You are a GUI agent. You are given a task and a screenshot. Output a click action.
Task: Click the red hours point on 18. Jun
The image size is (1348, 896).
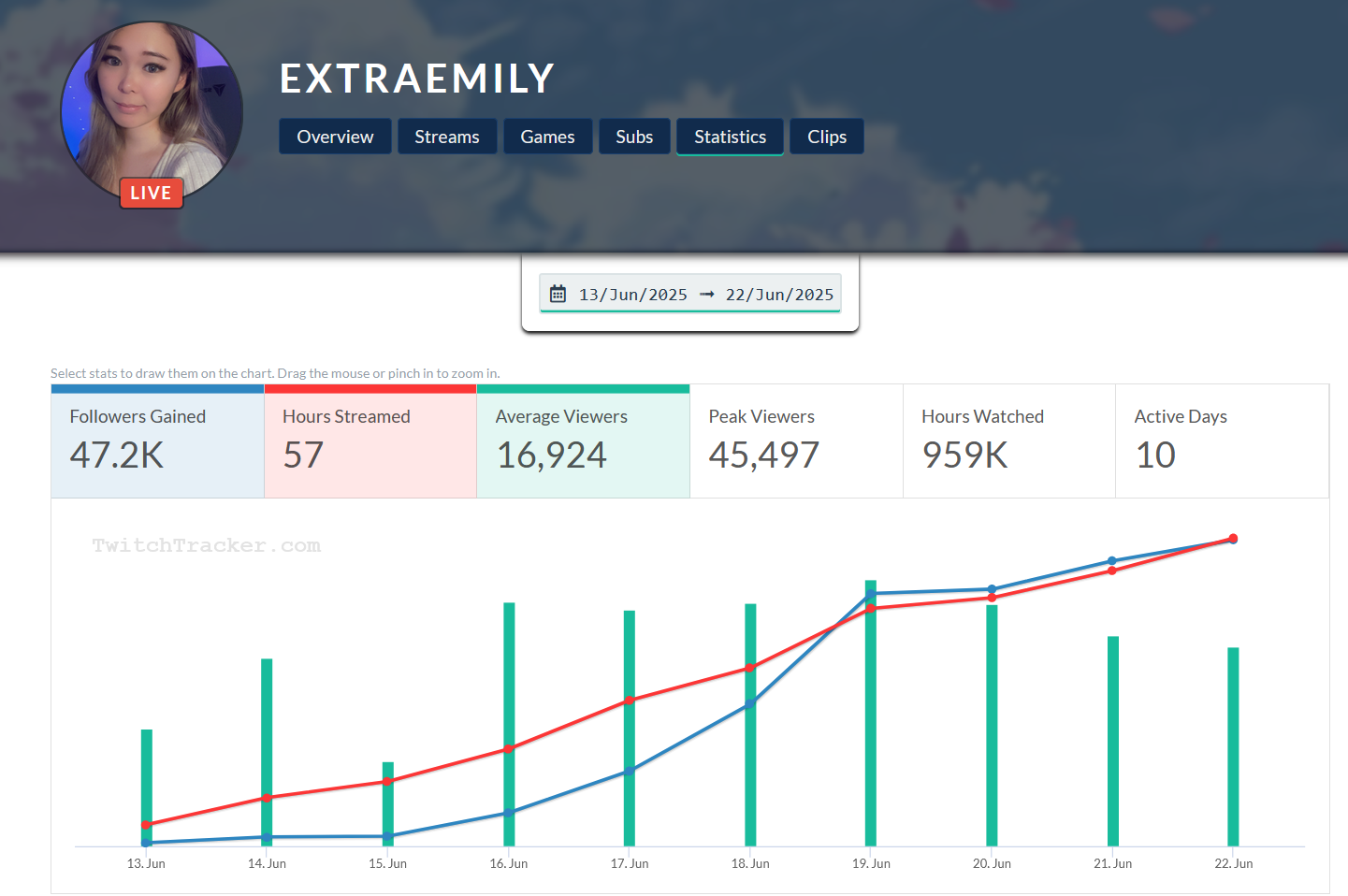750,668
